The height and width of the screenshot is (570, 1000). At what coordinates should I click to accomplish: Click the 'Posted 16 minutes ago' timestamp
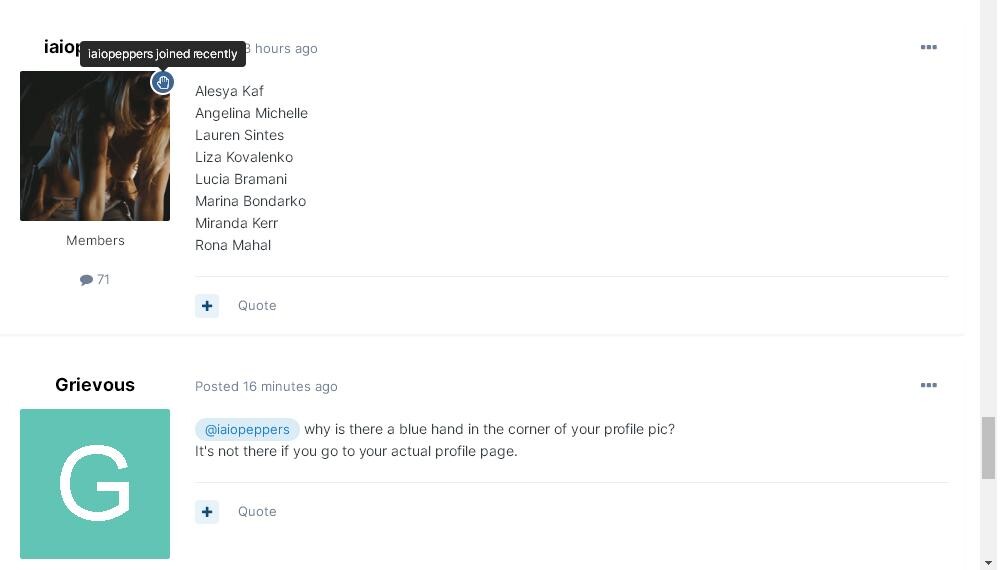pyautogui.click(x=266, y=386)
